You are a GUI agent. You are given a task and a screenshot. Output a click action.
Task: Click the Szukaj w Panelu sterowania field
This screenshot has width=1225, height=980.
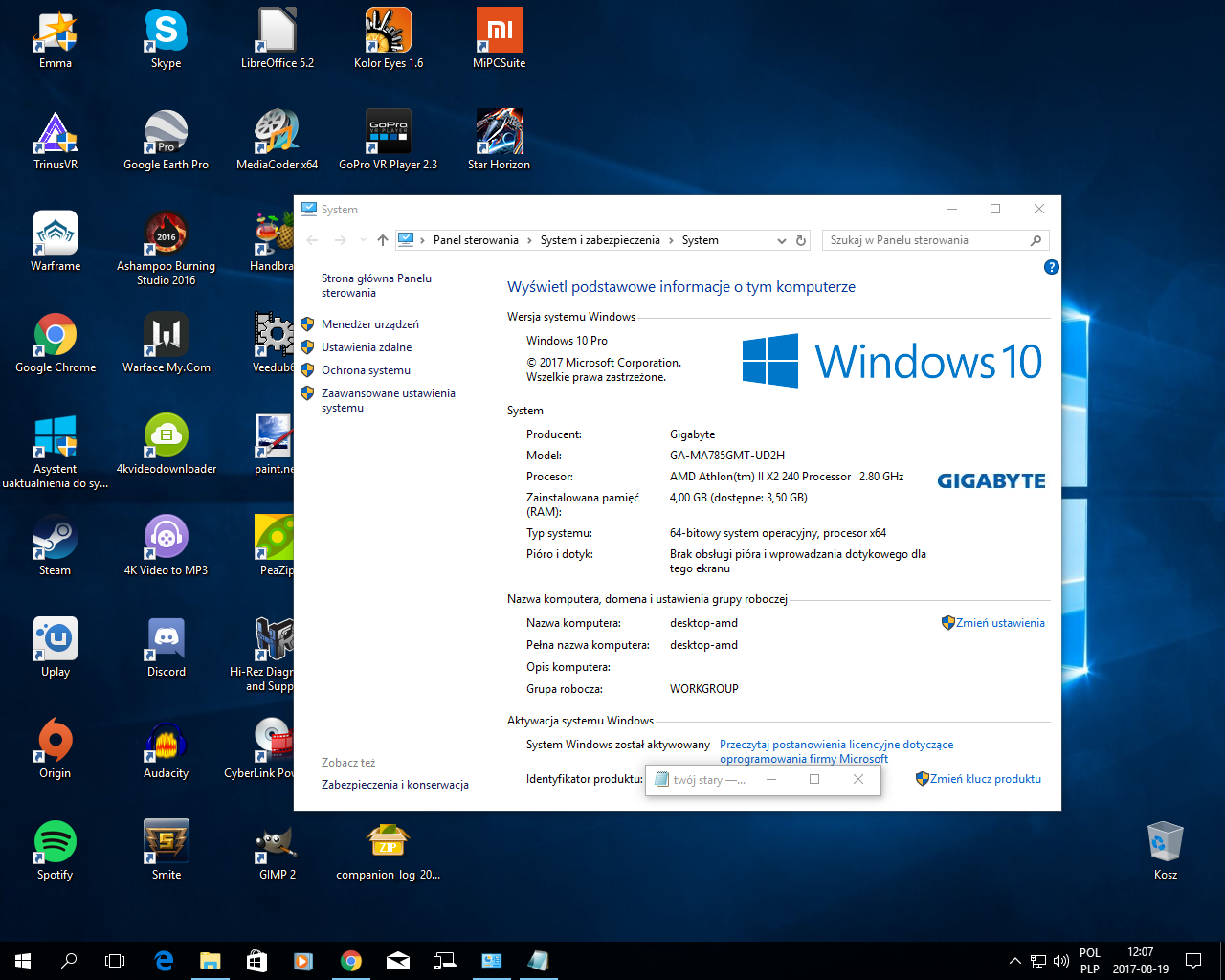click(924, 240)
